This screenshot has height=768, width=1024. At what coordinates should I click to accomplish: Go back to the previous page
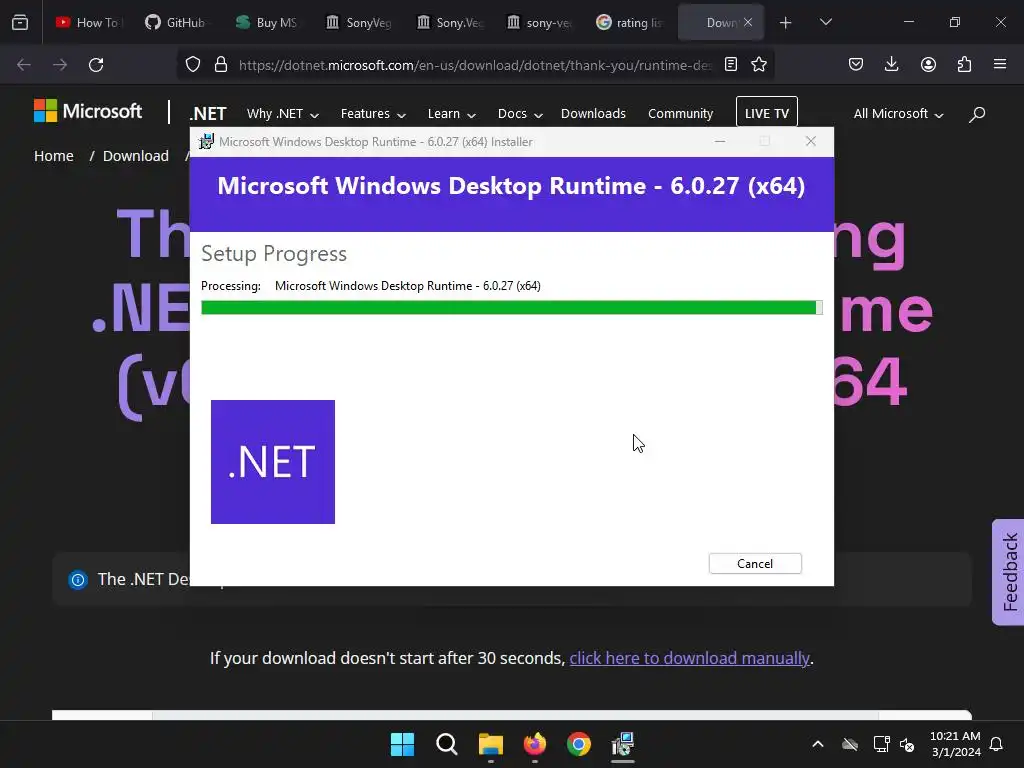(x=24, y=65)
